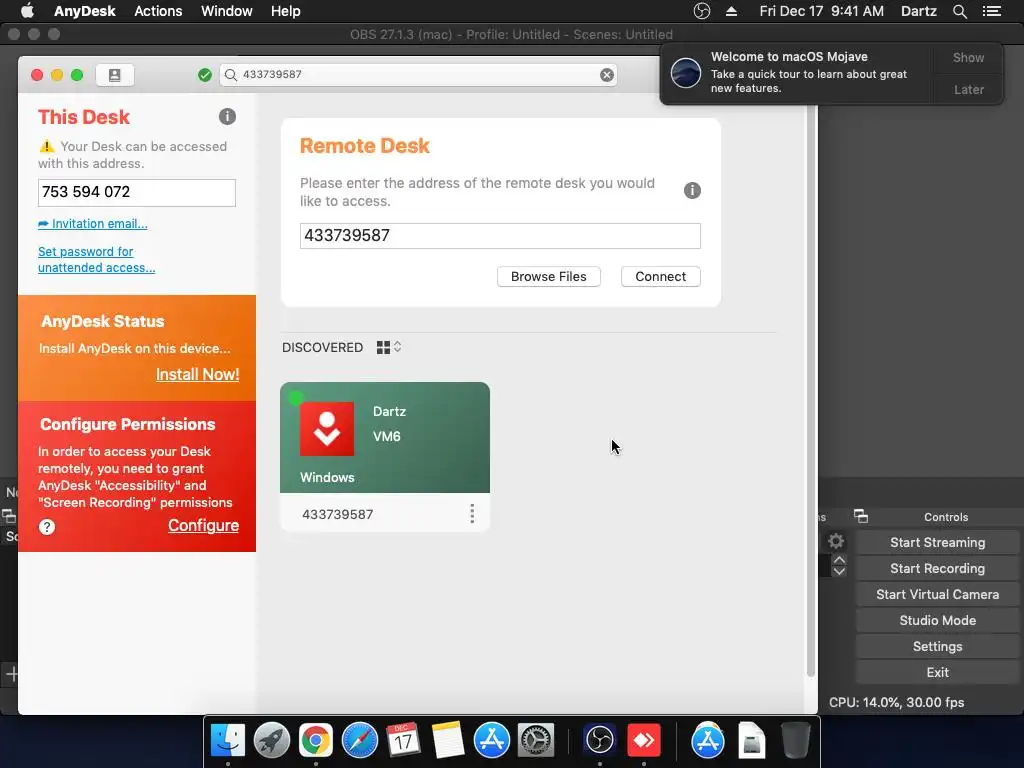Image resolution: width=1024 pixels, height=768 pixels.
Task: Open OBS Settings button
Action: pos(937,647)
